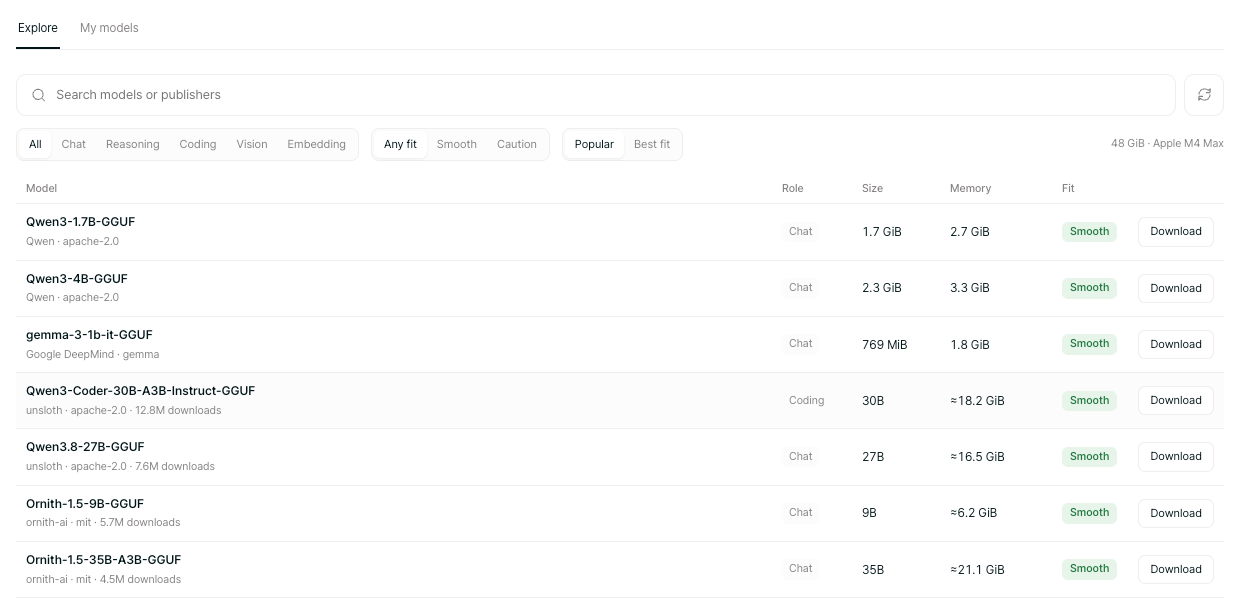Click the Fit column header
This screenshot has width=1242, height=603.
pyautogui.click(x=1068, y=188)
